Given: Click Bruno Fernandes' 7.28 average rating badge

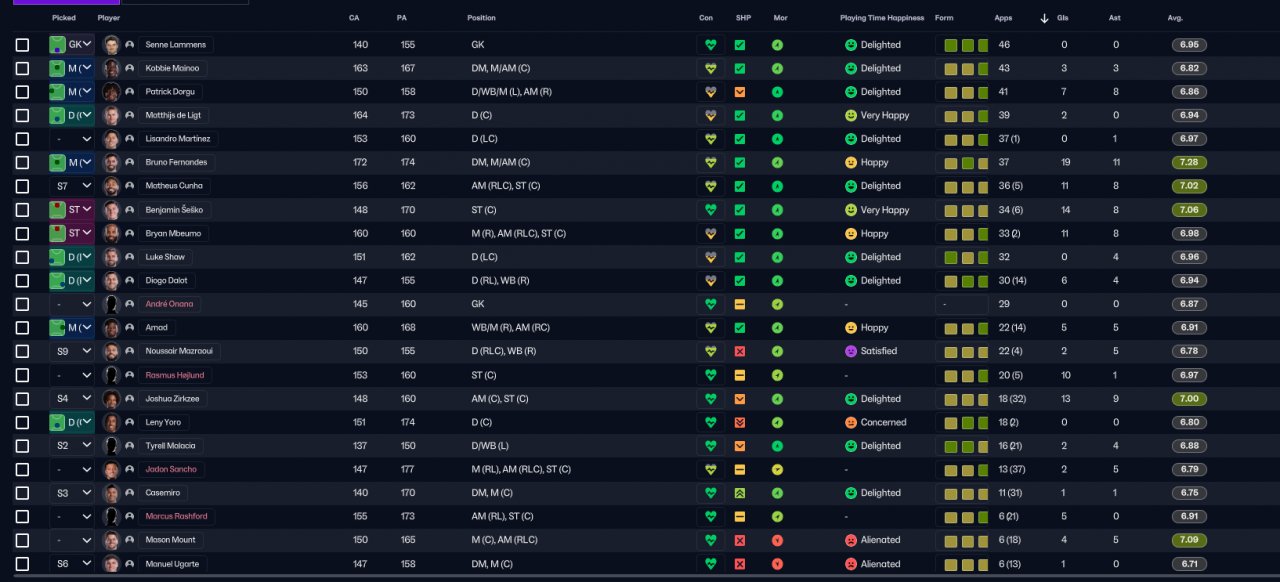Looking at the screenshot, I should pos(1190,162).
